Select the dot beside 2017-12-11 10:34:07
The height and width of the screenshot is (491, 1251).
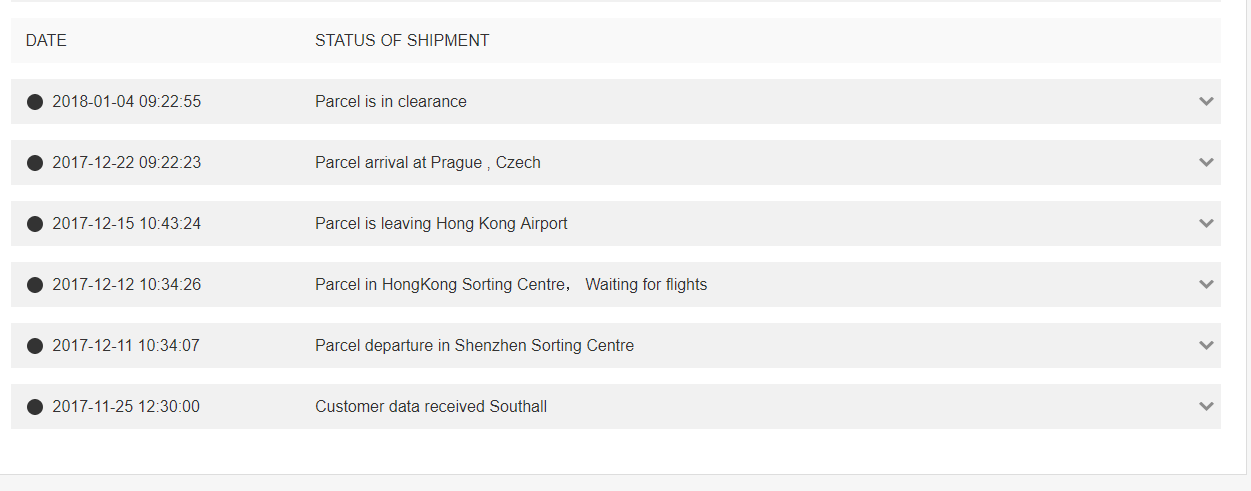pos(35,346)
